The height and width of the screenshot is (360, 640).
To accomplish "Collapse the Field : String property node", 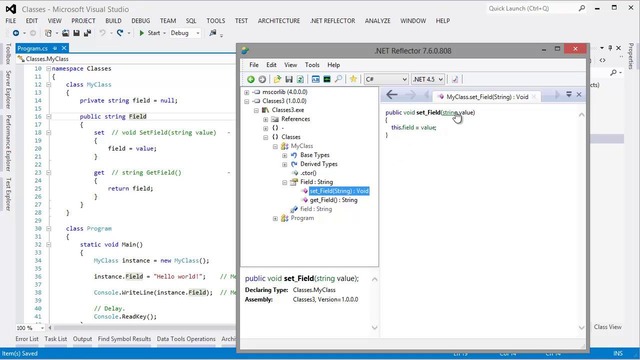I will pos(284,182).
